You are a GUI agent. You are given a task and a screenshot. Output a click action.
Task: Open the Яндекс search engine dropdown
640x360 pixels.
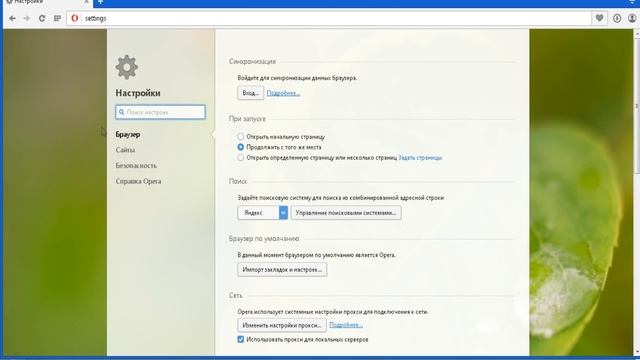click(x=262, y=213)
